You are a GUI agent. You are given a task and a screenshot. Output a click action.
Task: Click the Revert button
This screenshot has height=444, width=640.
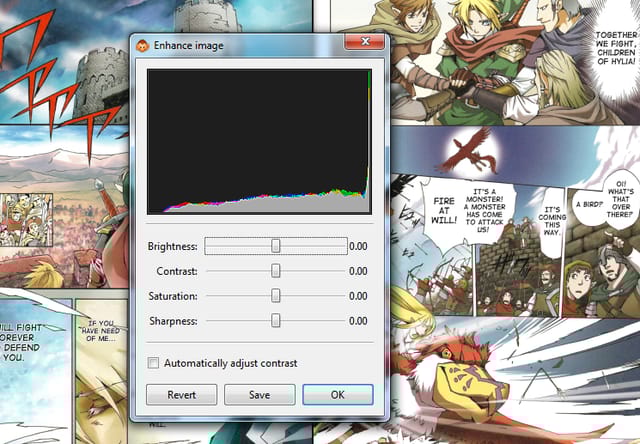(182, 395)
